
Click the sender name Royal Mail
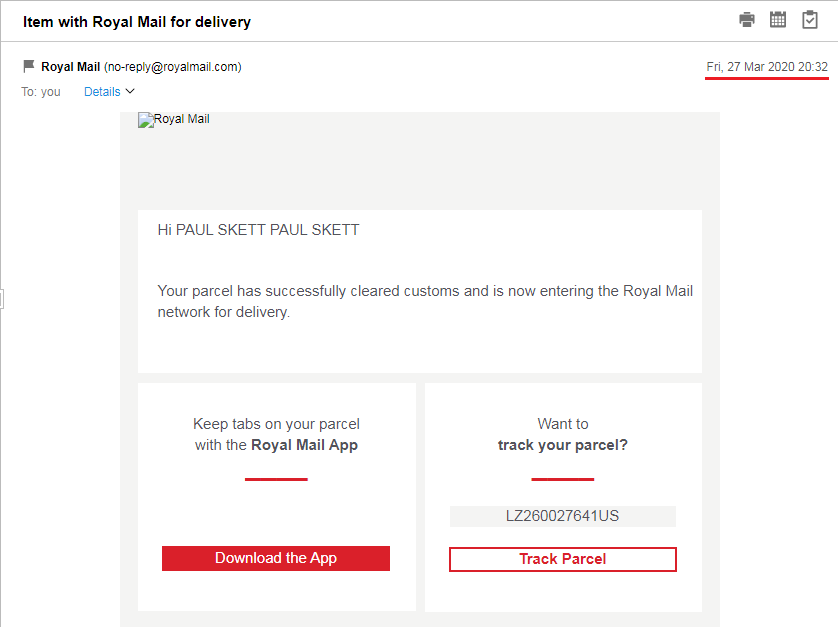click(70, 67)
